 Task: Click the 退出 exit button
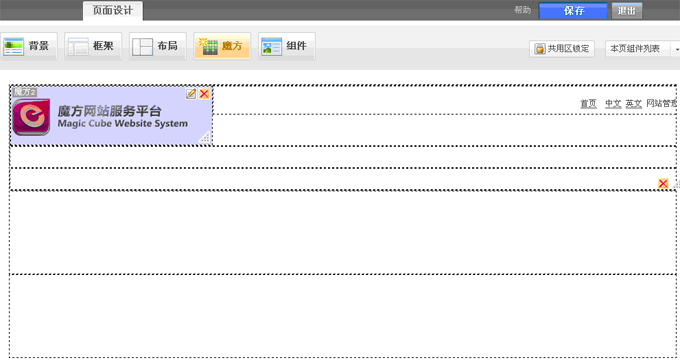point(627,11)
